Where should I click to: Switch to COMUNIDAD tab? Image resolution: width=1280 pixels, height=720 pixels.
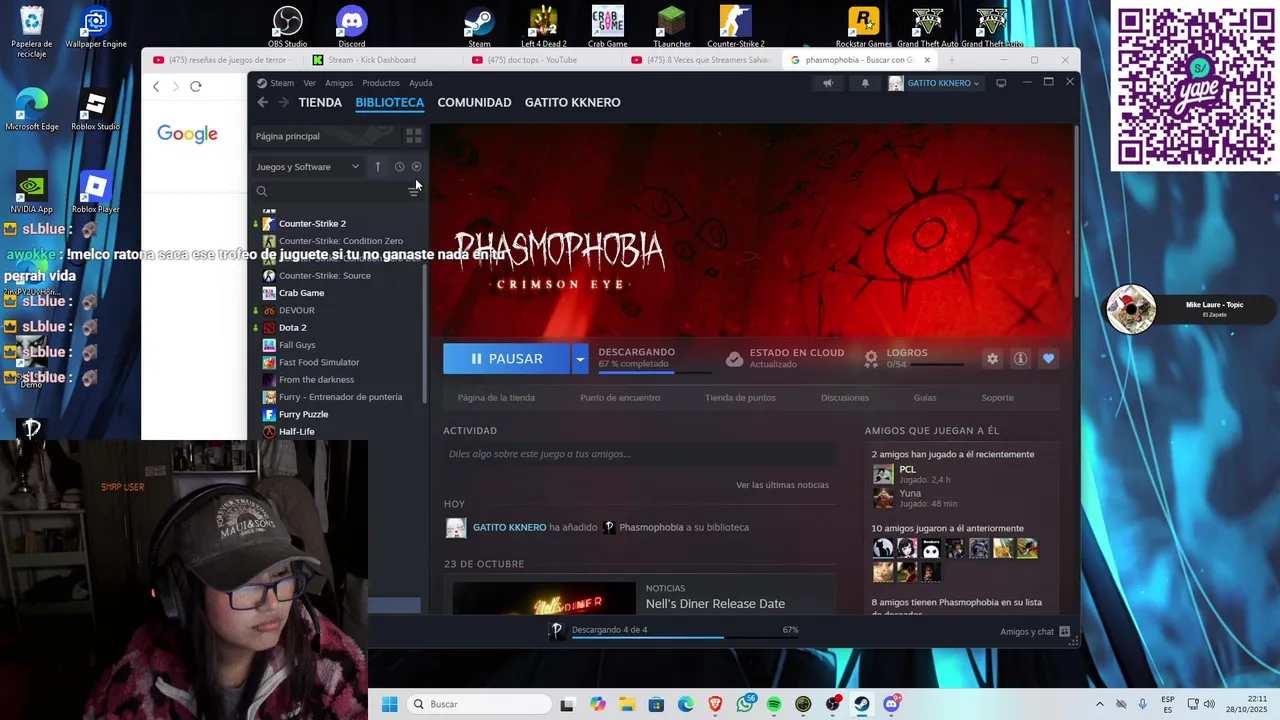[474, 102]
